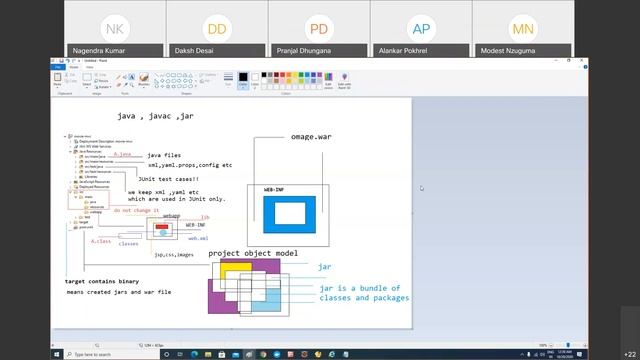This screenshot has width=640, height=360.
Task: Open the shape Fill dropdown
Action: pos(205,81)
